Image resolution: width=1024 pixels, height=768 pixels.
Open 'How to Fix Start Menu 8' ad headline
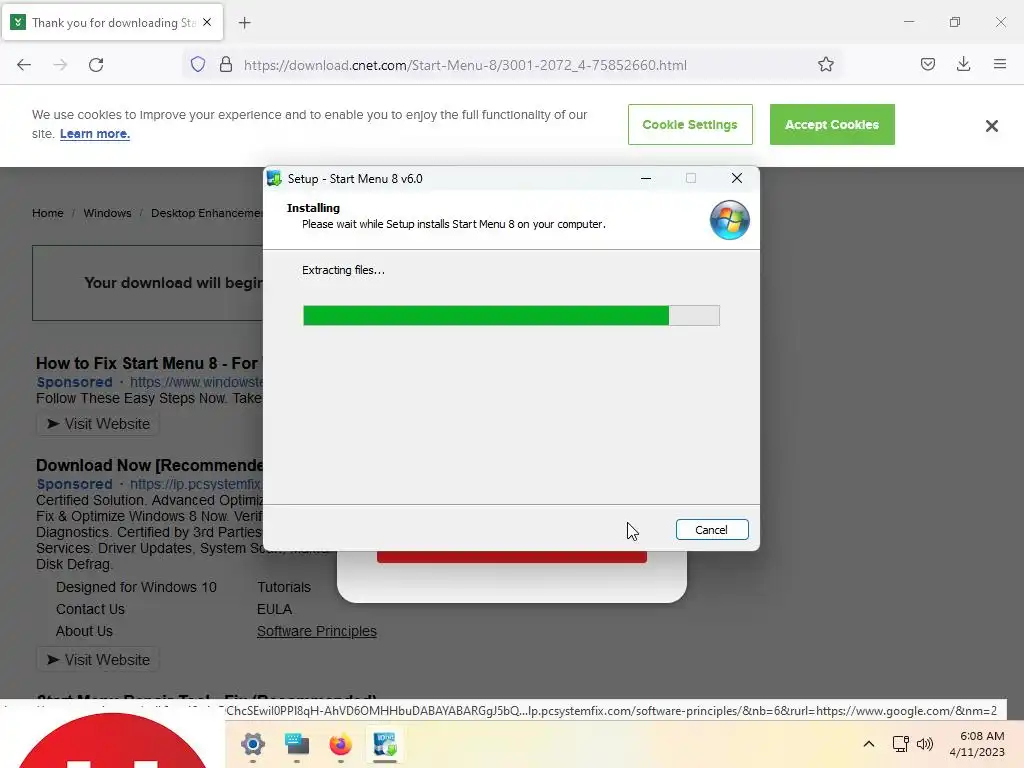coord(149,363)
